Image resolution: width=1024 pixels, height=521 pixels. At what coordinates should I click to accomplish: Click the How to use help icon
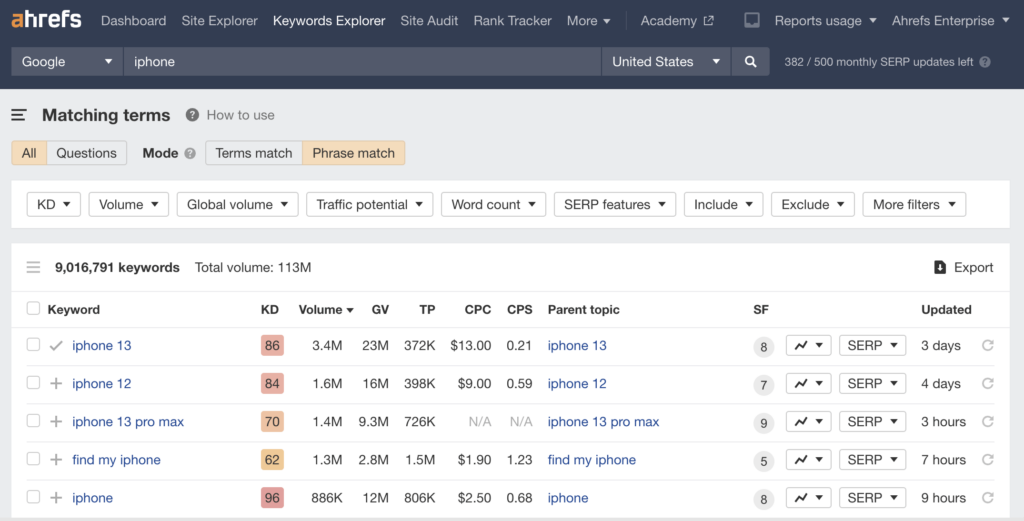pos(192,115)
